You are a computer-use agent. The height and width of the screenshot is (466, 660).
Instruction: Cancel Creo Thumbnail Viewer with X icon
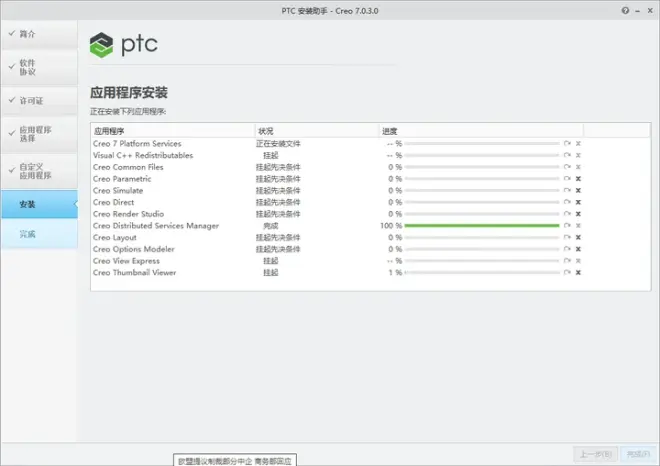[578, 272]
